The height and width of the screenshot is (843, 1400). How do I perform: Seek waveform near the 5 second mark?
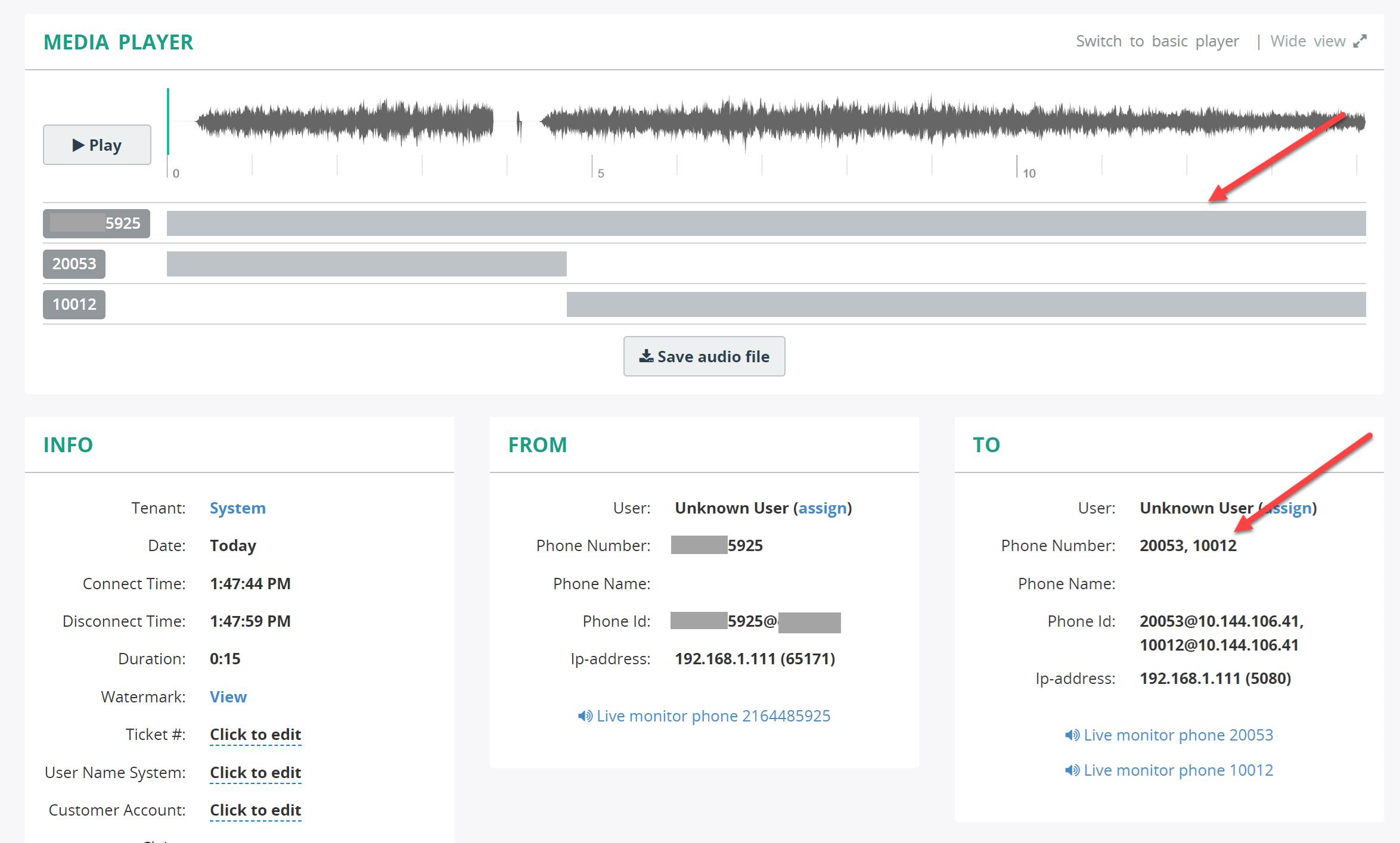click(592, 122)
